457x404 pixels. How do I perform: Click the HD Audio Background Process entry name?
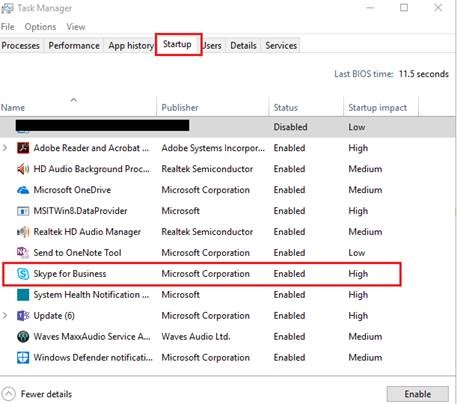[92, 169]
